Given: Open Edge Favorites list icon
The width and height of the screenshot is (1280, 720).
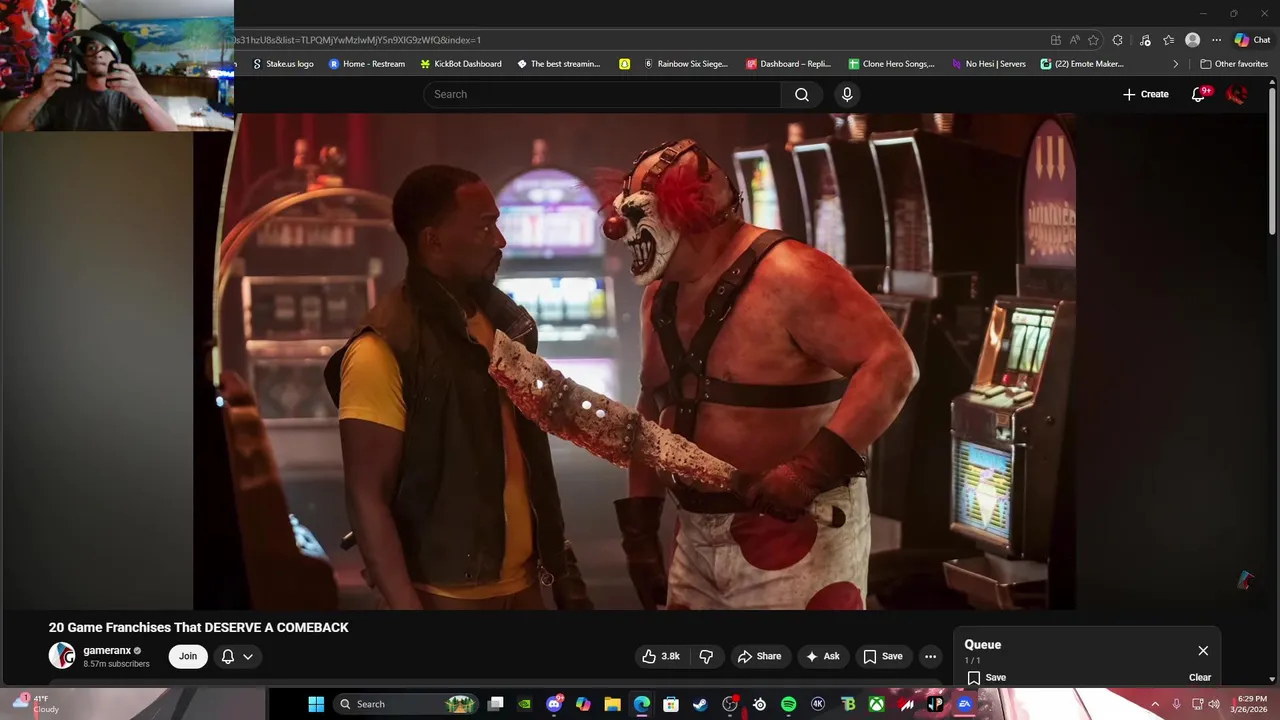Looking at the screenshot, I should (x=1168, y=40).
